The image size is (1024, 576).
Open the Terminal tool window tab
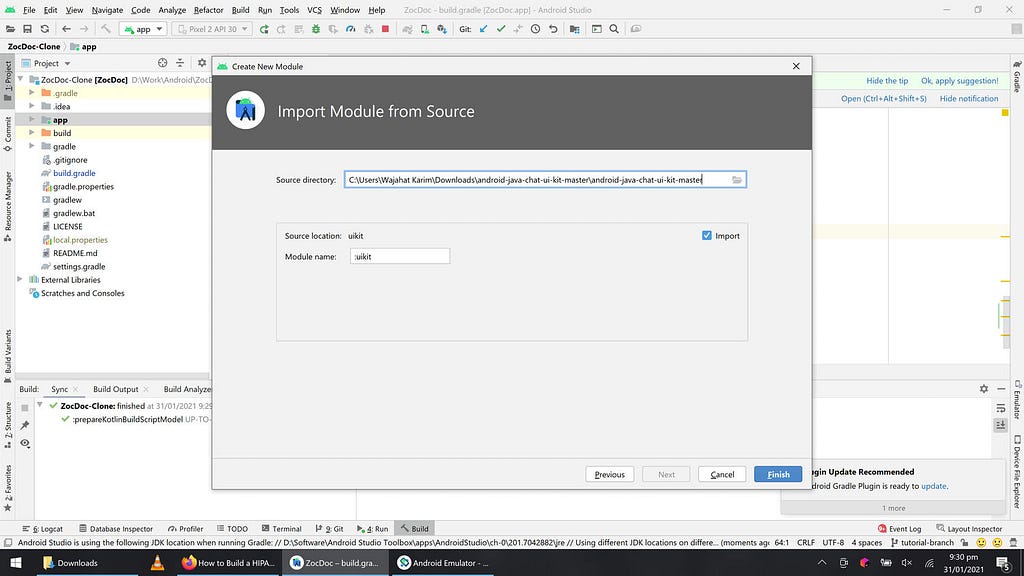281,529
